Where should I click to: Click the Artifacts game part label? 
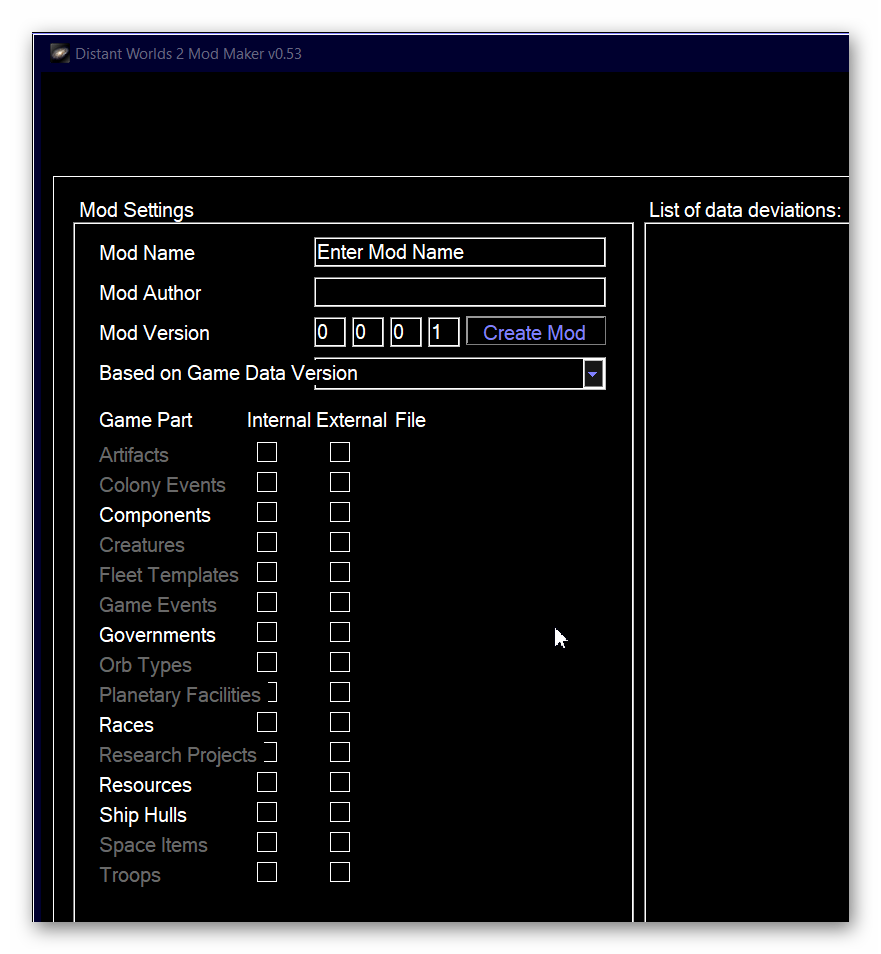tap(134, 455)
